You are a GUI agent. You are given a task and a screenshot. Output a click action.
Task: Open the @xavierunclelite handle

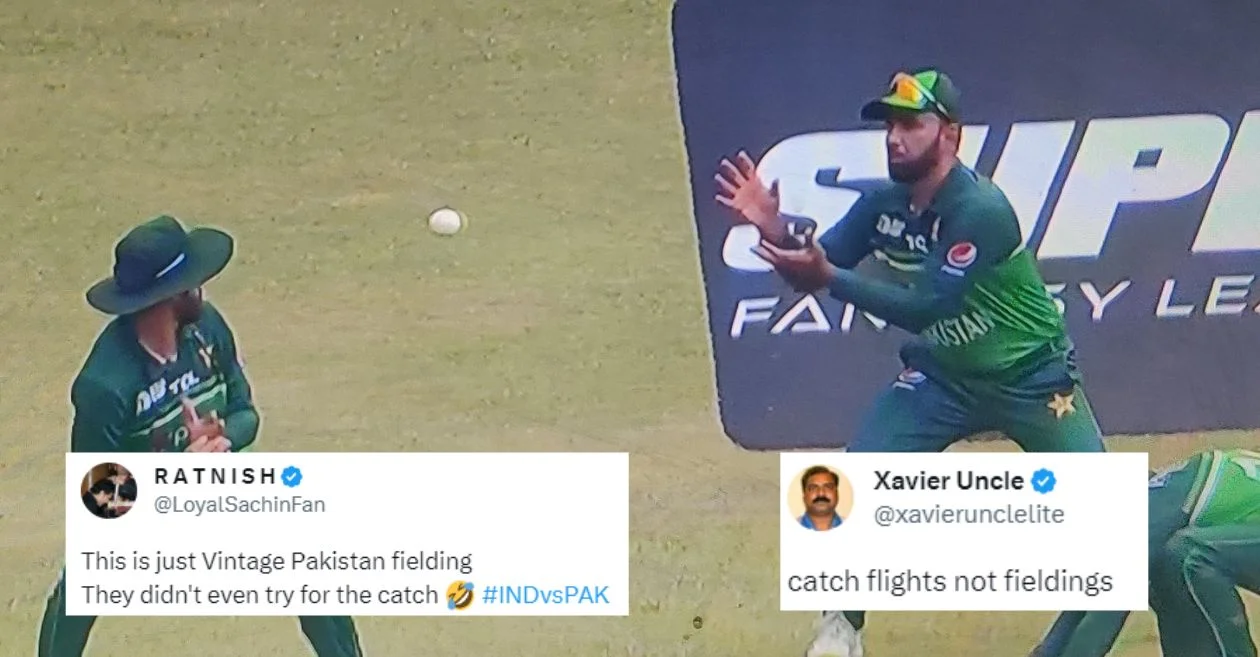click(969, 514)
